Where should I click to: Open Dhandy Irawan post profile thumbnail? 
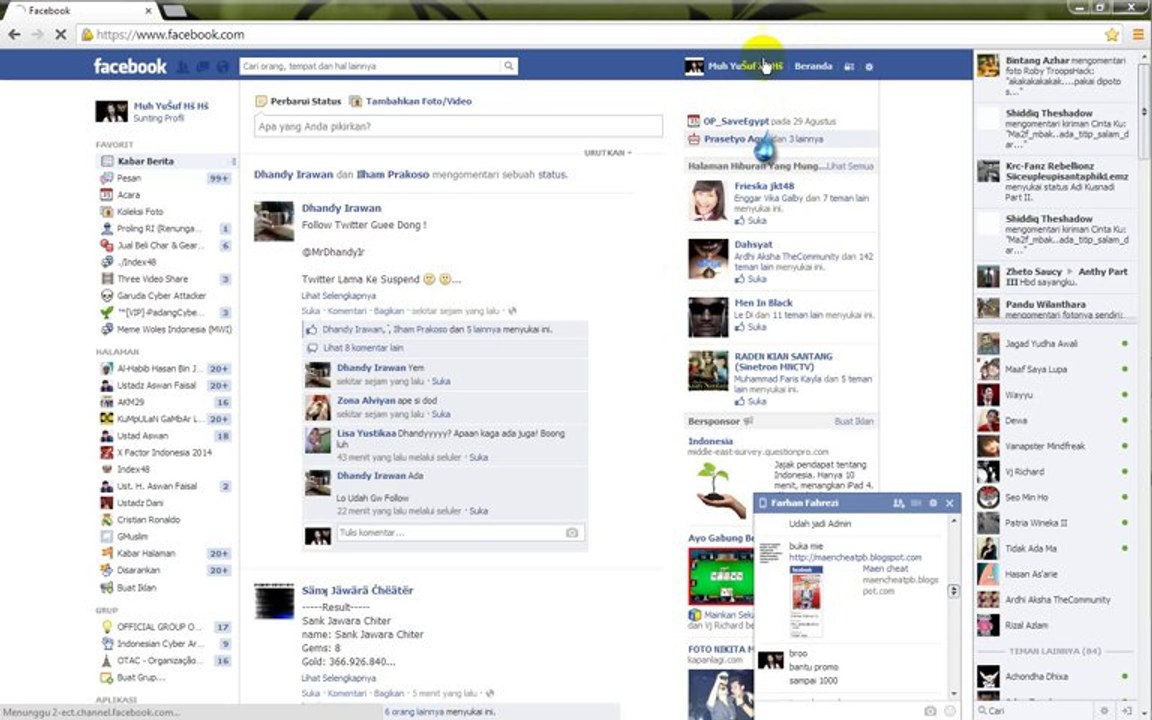(273, 221)
